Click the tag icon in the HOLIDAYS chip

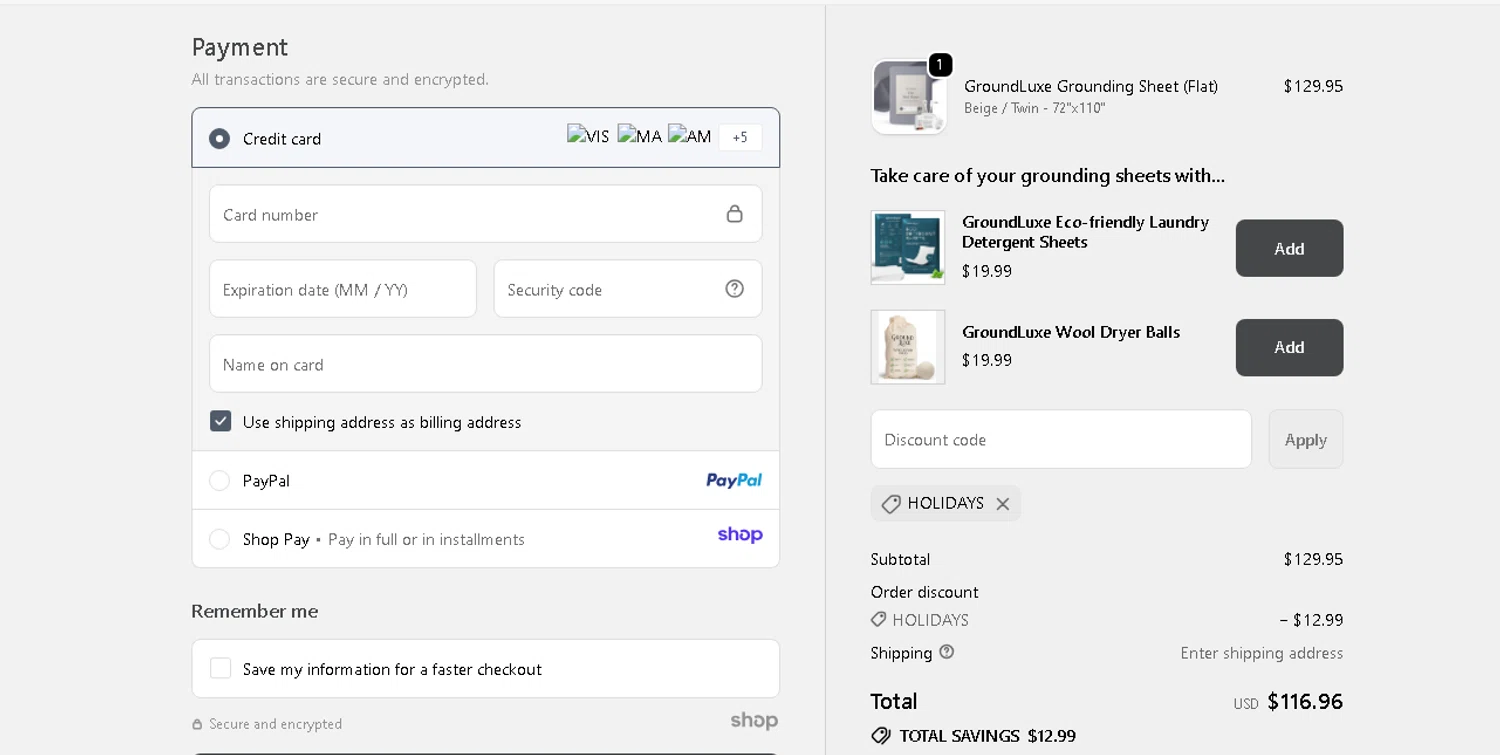(x=891, y=504)
